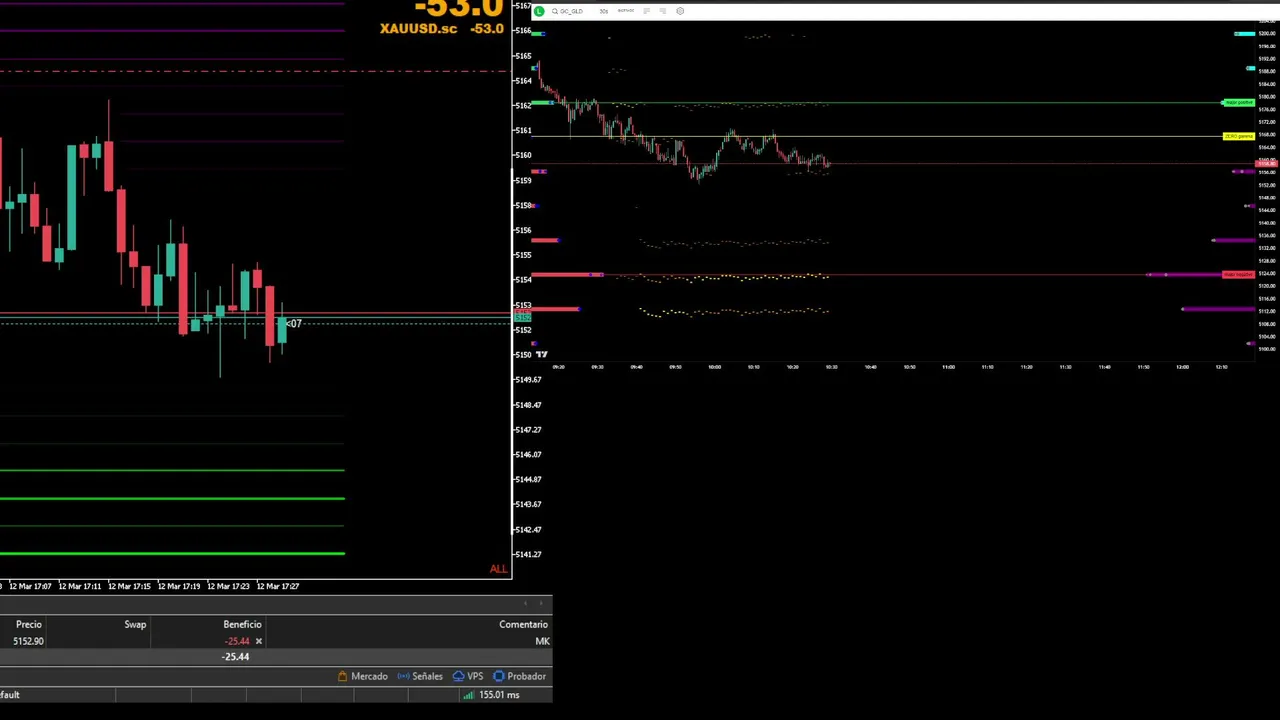The height and width of the screenshot is (720, 1280).
Task: Click the major positive level label
Action: 1238,103
